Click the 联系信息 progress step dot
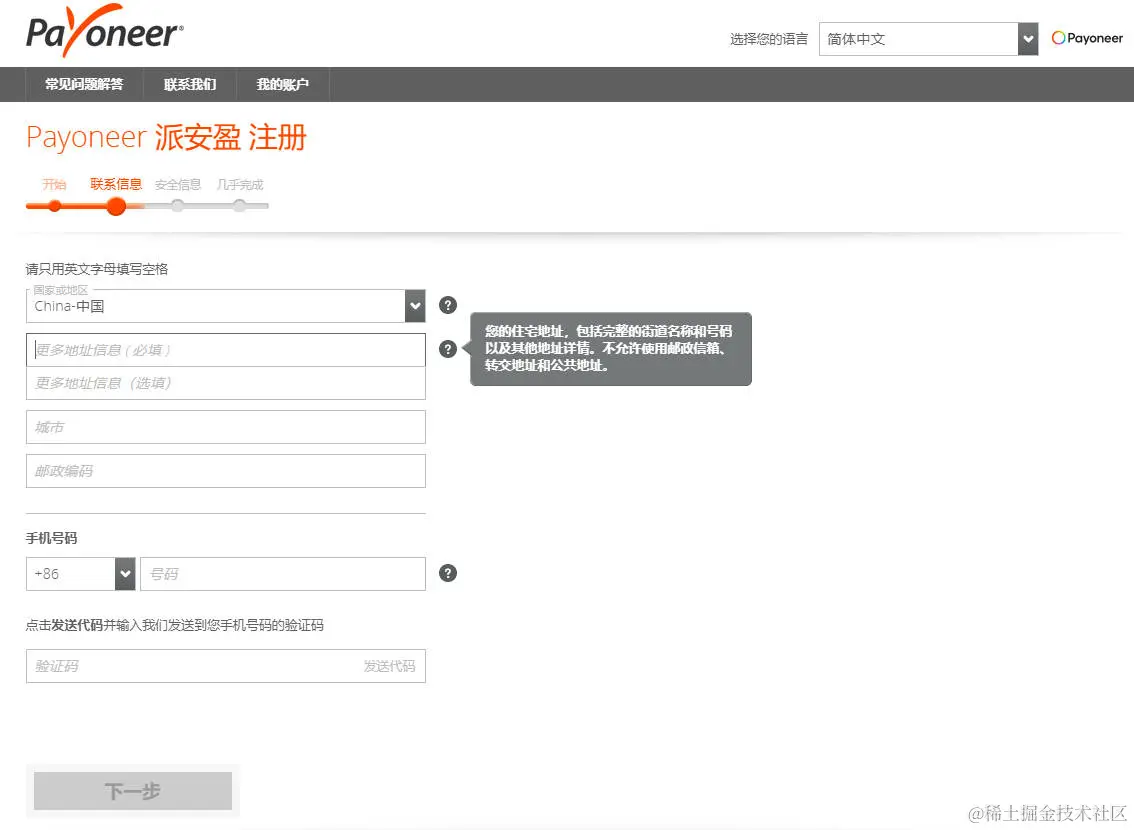1134x830 pixels. (116, 206)
